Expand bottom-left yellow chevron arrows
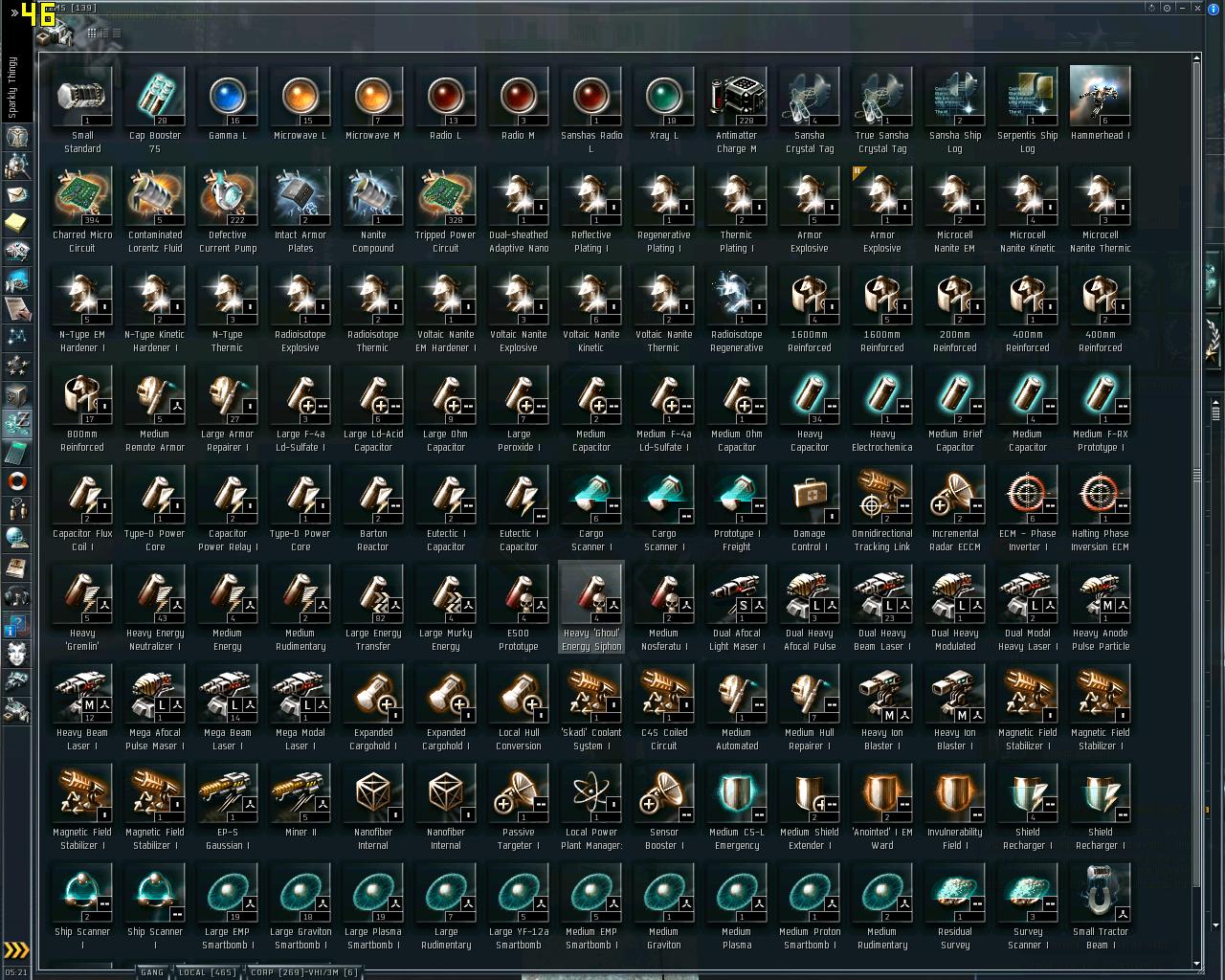The height and width of the screenshot is (980, 1225). [16, 950]
